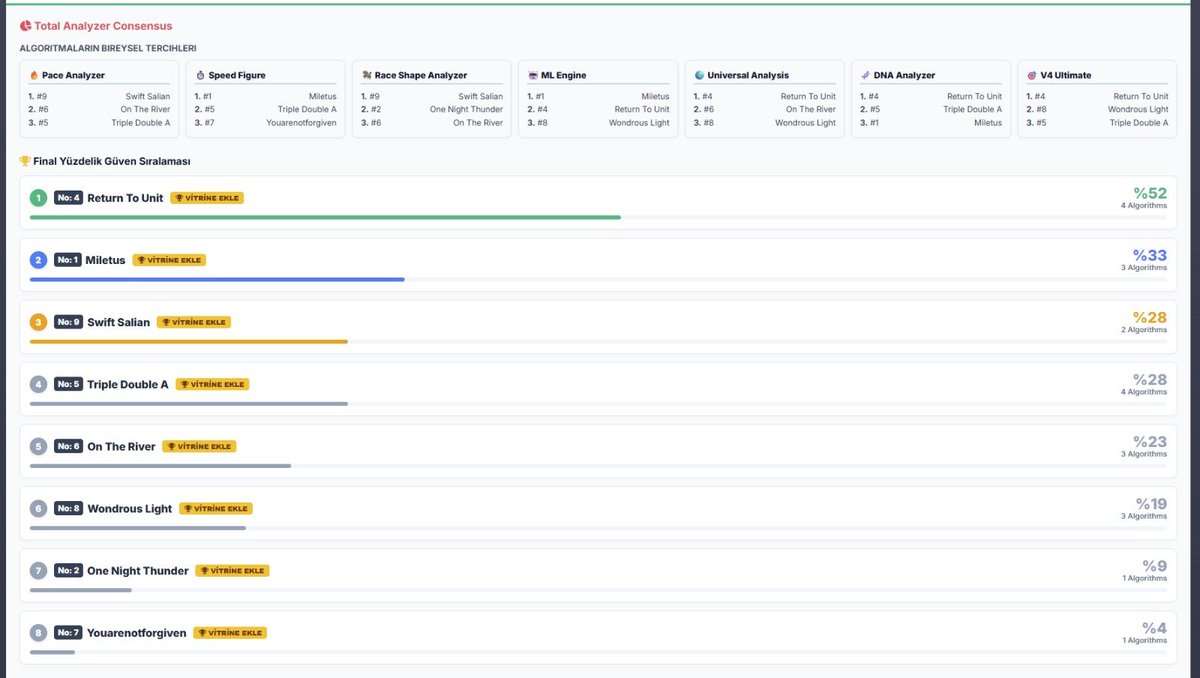The image size is (1200, 678).
Task: Click Vitrine Ekle next to Miletus
Action: pyautogui.click(x=169, y=260)
